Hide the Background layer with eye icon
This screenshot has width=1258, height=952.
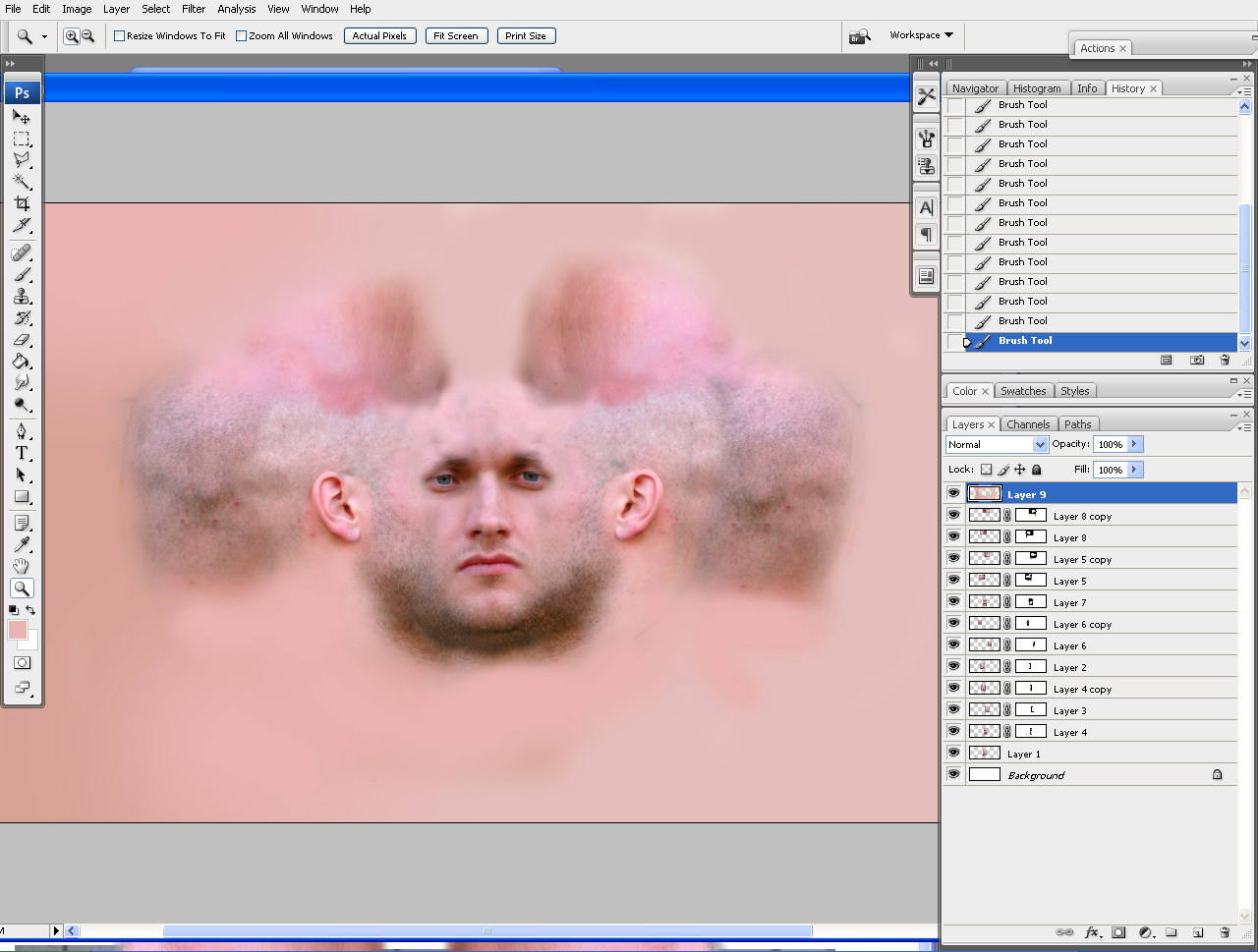[953, 774]
